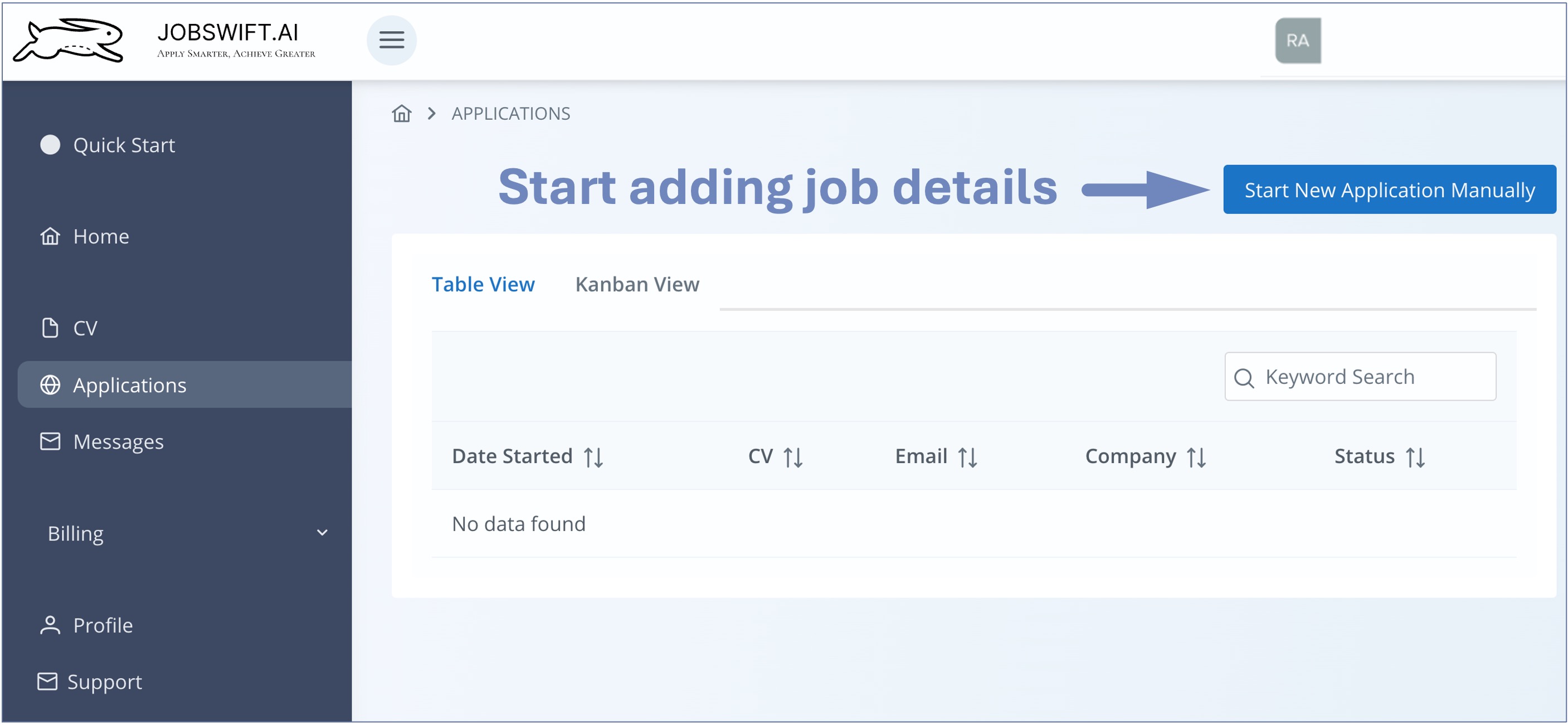
Task: Sort the Company column arrows
Action: (x=1196, y=457)
